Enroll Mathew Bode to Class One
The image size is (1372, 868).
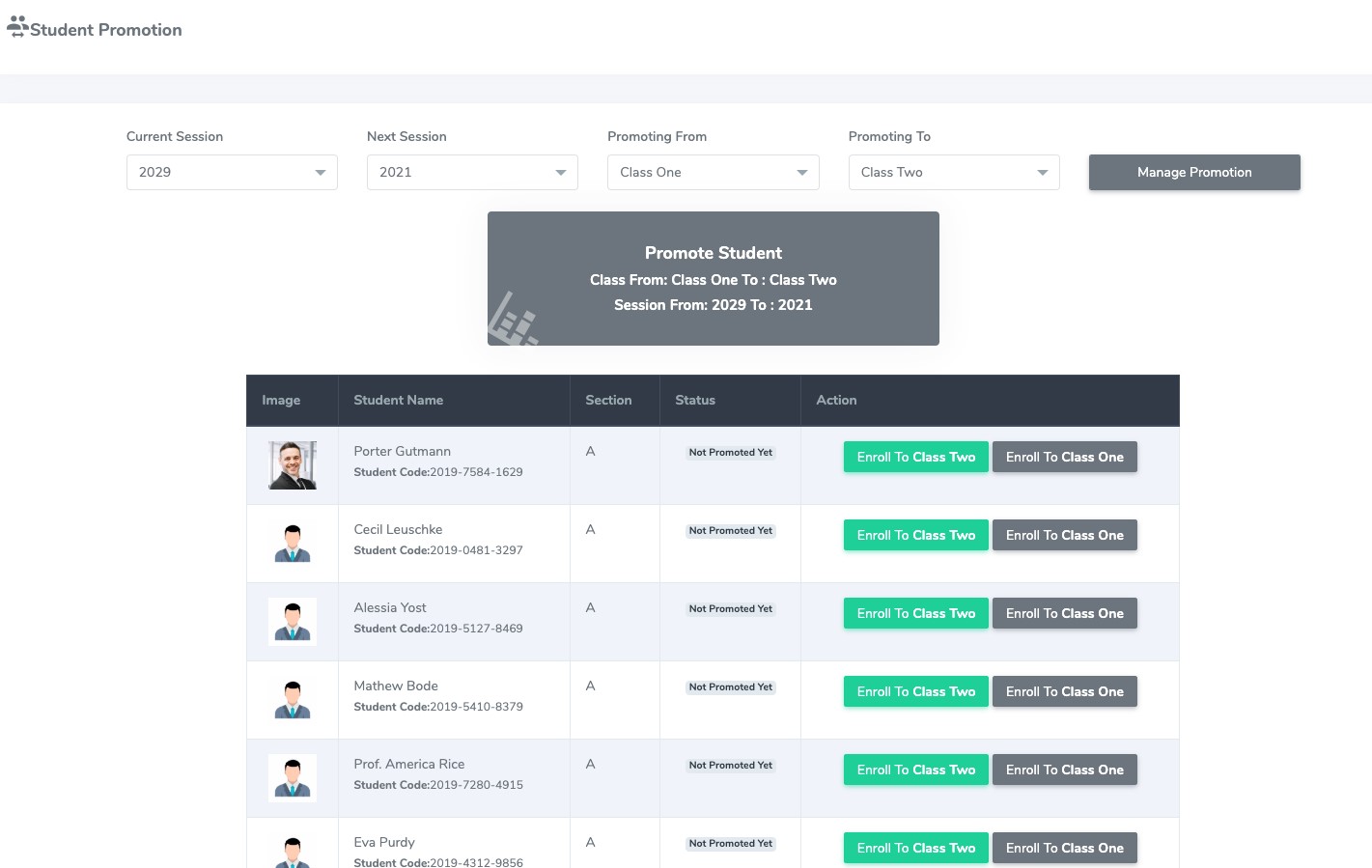[1064, 691]
